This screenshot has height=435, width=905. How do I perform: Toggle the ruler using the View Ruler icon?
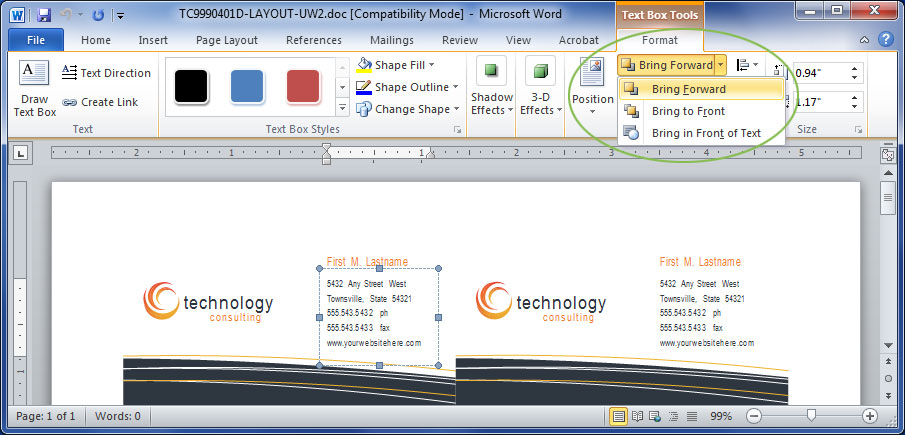pos(887,154)
